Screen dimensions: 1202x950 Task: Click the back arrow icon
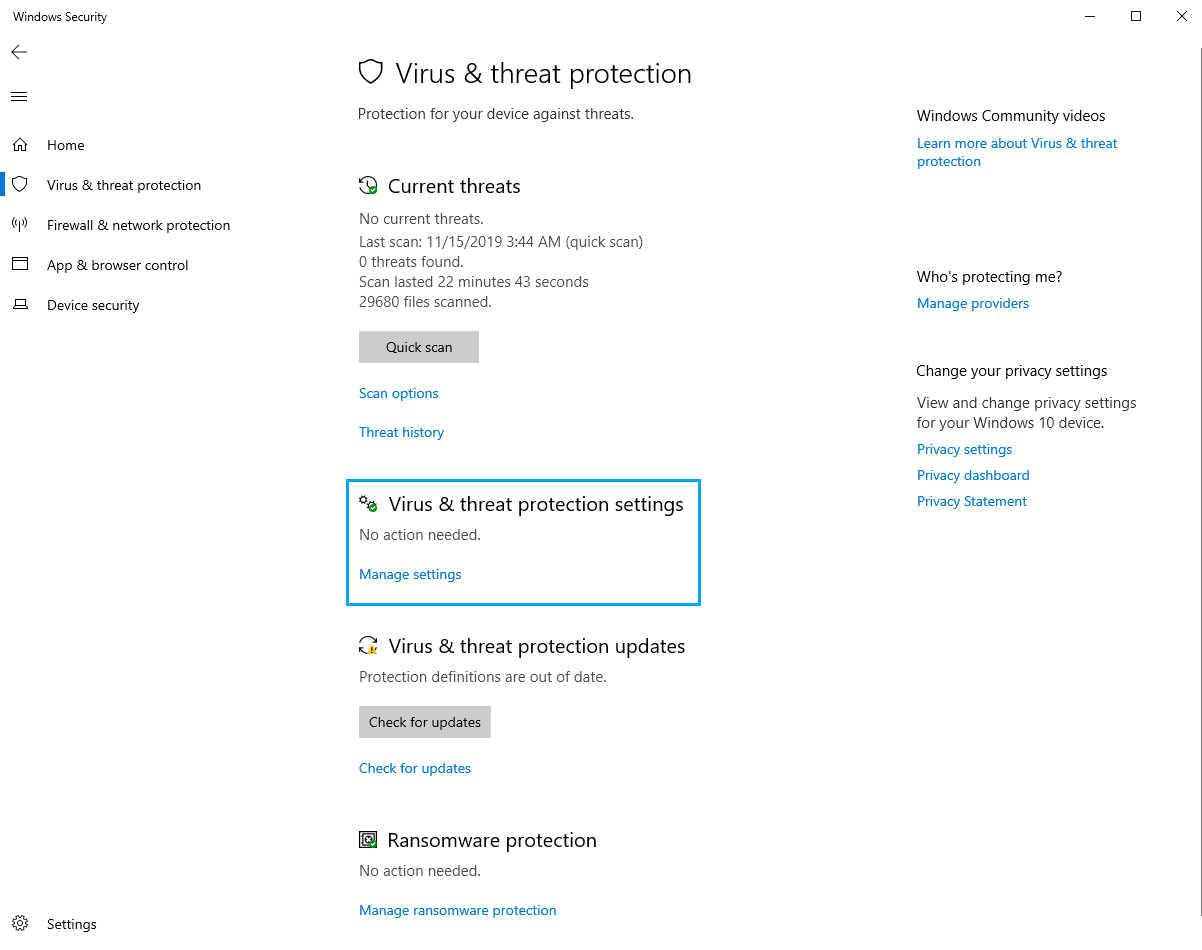19,52
